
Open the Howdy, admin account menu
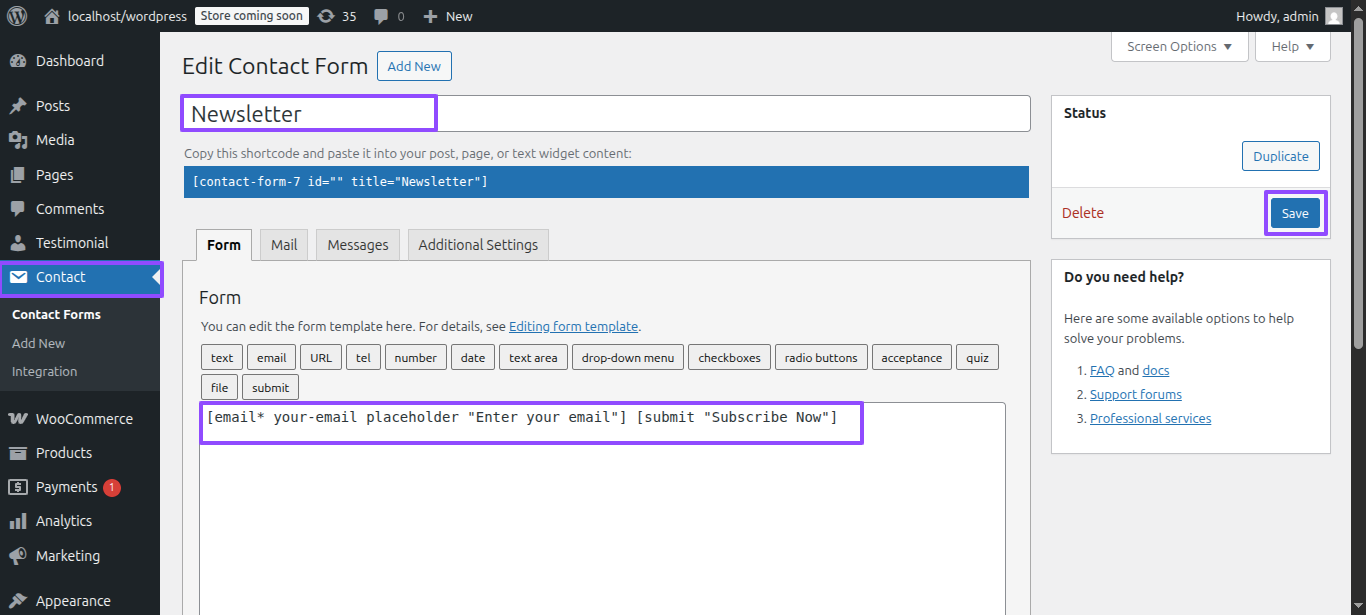pos(1289,16)
